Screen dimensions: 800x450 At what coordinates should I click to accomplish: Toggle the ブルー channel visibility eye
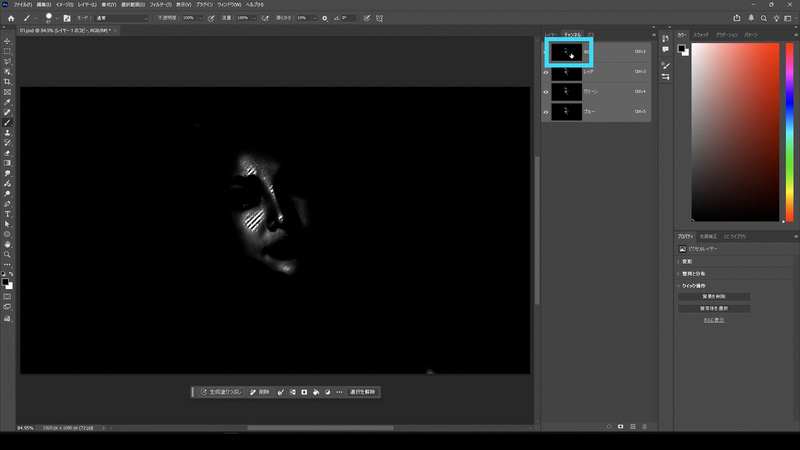[x=546, y=112]
